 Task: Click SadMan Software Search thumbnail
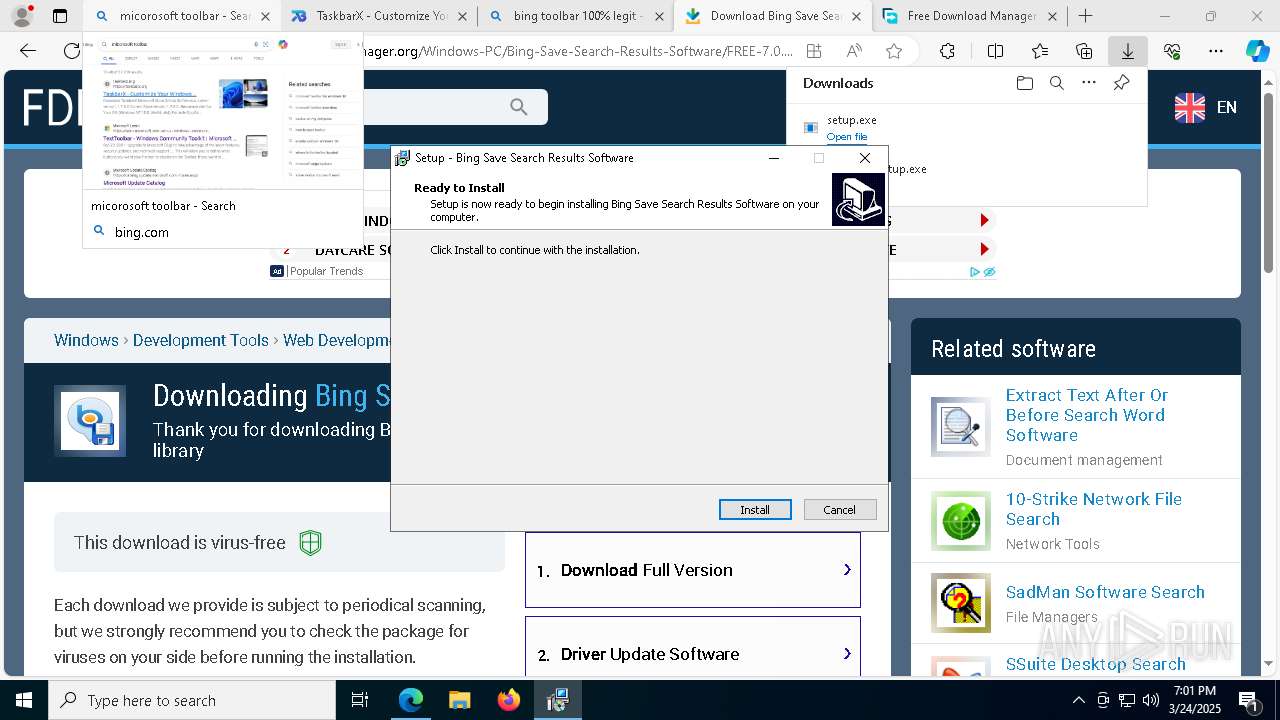[x=961, y=603]
